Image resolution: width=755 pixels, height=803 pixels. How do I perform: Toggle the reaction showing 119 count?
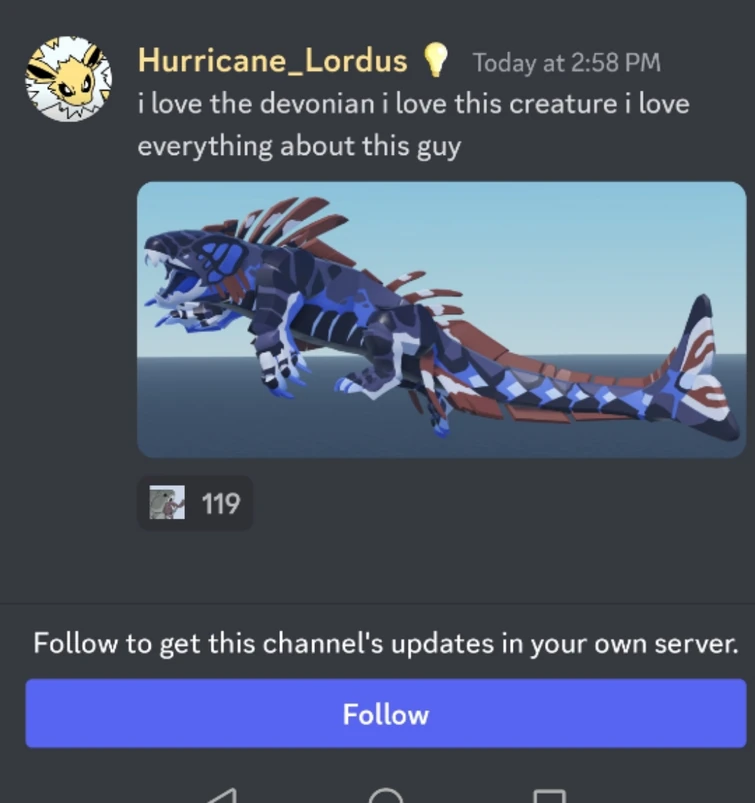pyautogui.click(x=195, y=503)
